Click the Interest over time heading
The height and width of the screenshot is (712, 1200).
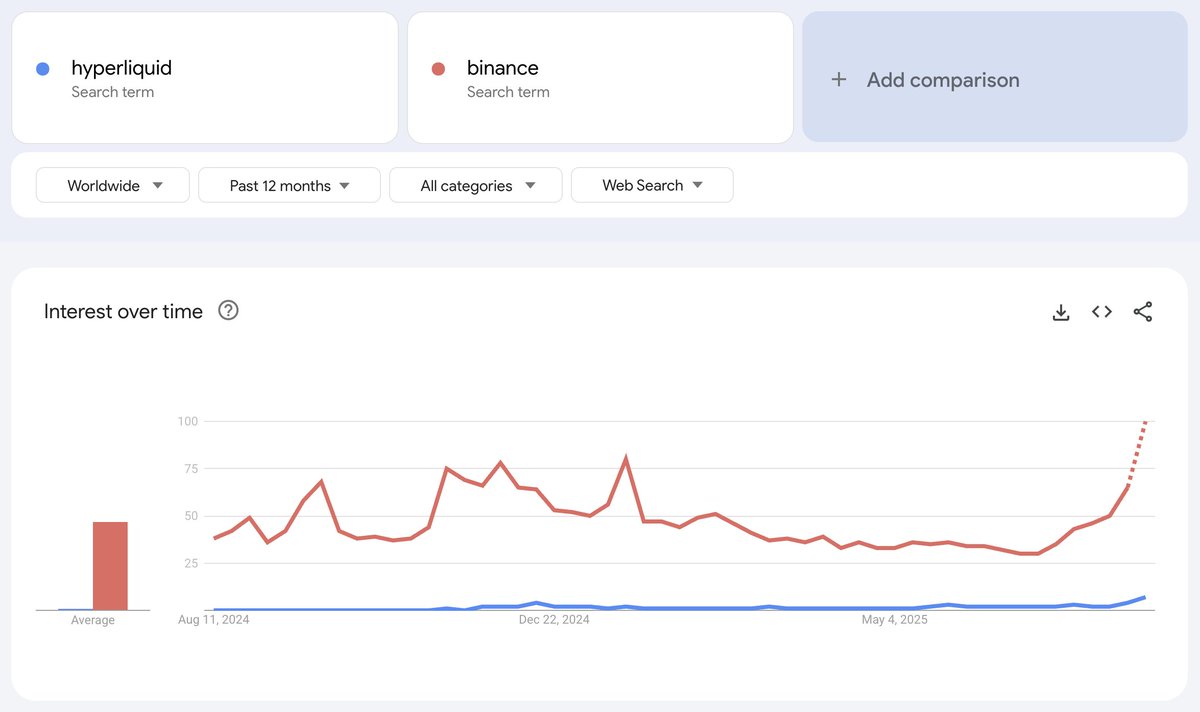click(x=122, y=311)
